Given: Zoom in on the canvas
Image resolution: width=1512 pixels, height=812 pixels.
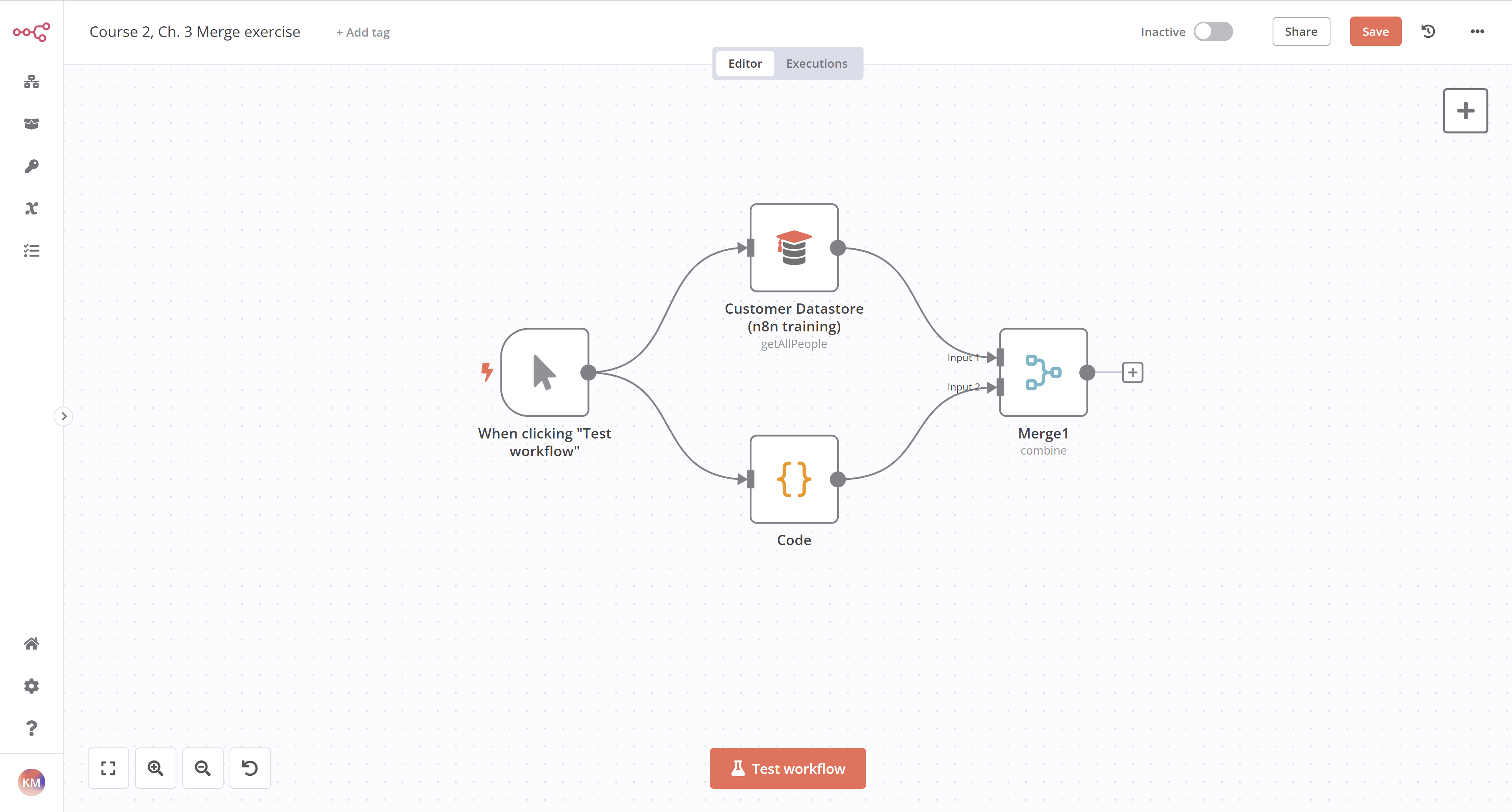Looking at the screenshot, I should tap(156, 768).
